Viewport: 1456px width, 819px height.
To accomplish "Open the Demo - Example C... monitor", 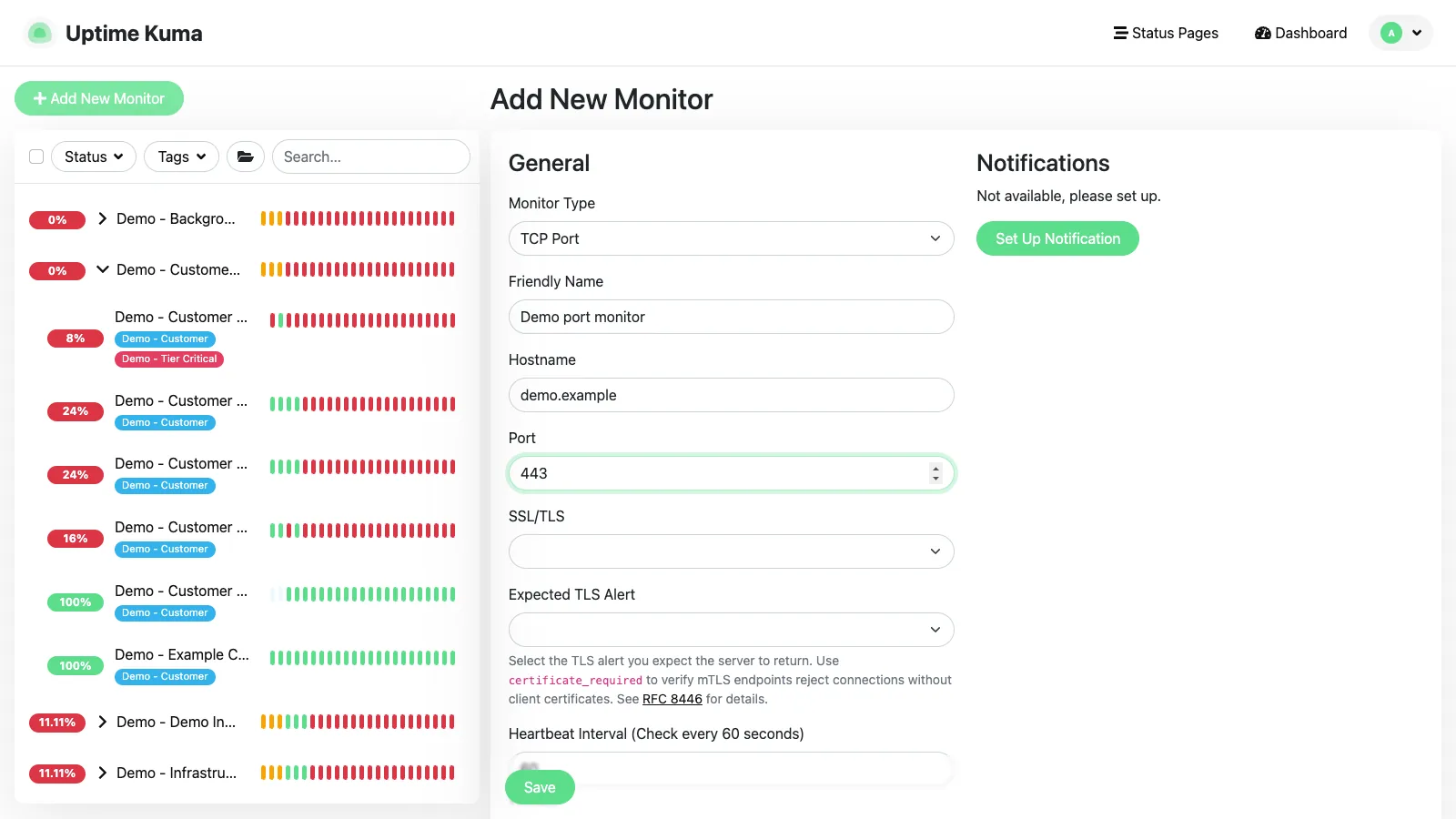I will point(182,654).
